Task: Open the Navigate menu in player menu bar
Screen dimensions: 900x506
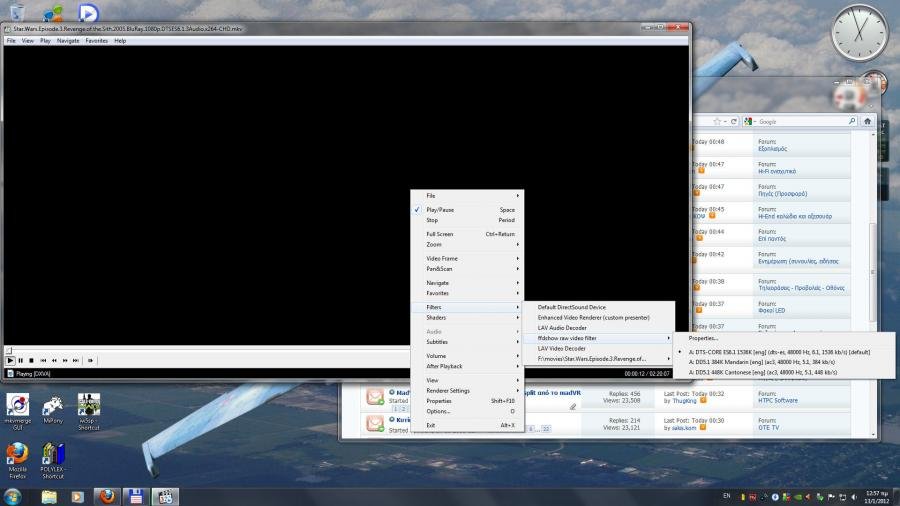Action: click(68, 41)
